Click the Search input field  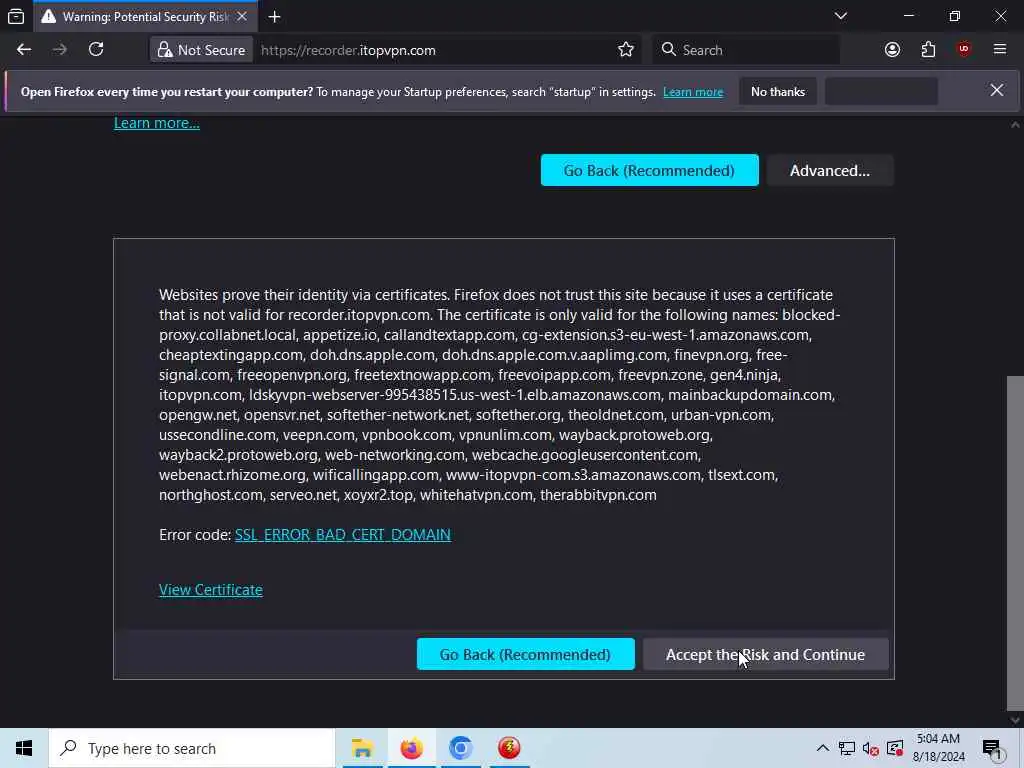point(745,50)
